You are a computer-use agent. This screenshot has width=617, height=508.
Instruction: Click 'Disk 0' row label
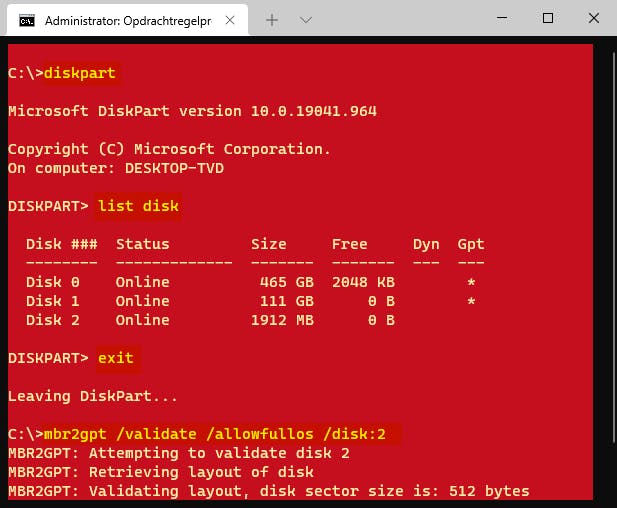click(53, 282)
